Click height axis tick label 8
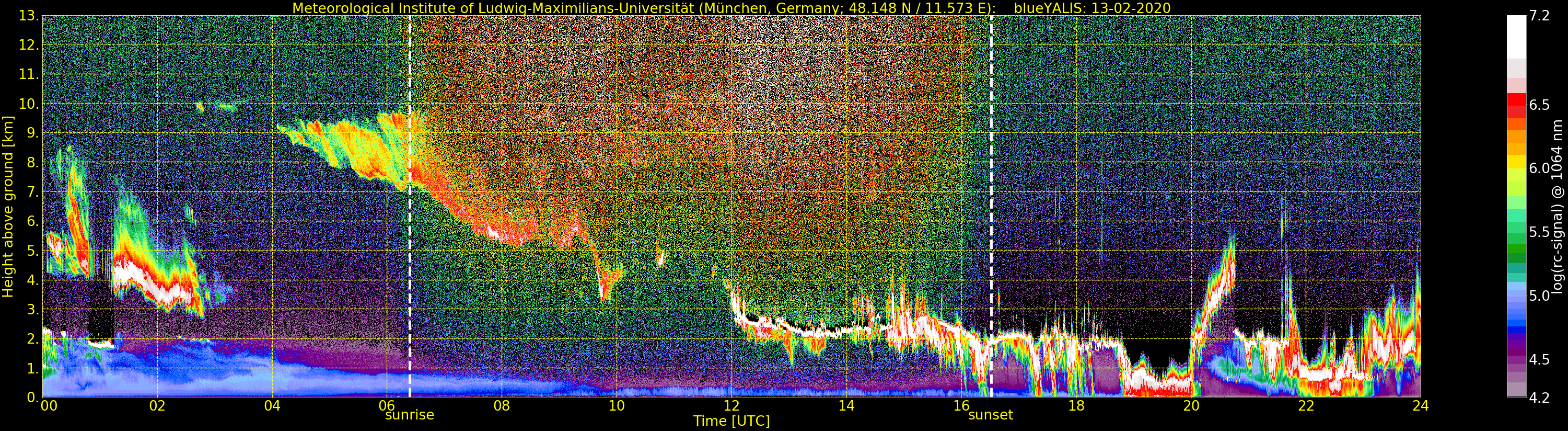1568x431 pixels. pos(33,163)
